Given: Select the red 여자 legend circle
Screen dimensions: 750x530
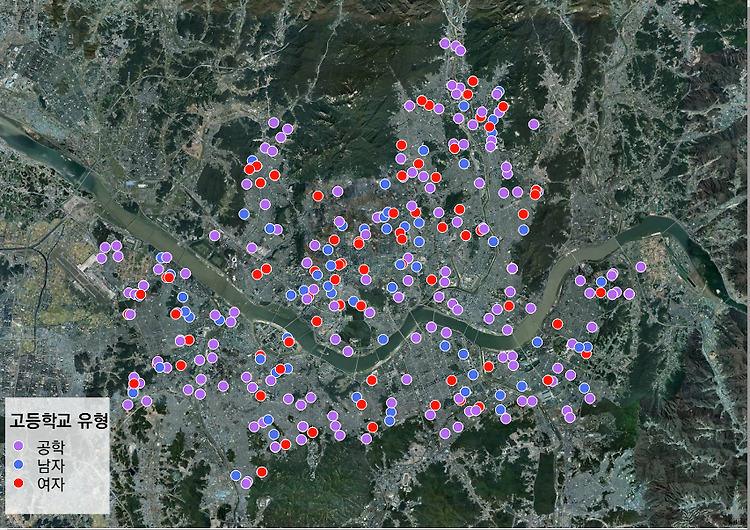Looking at the screenshot, I should click(x=19, y=483).
